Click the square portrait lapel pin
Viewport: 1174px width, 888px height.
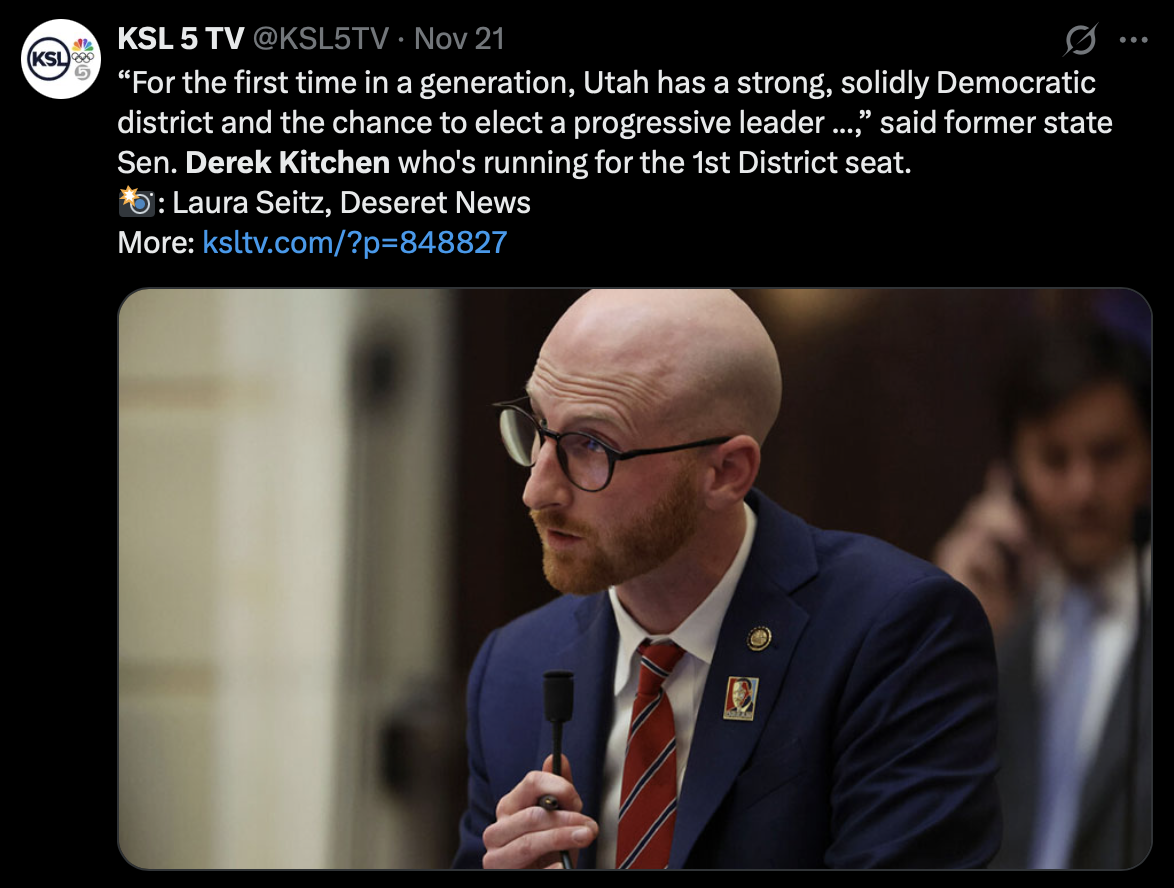point(740,699)
